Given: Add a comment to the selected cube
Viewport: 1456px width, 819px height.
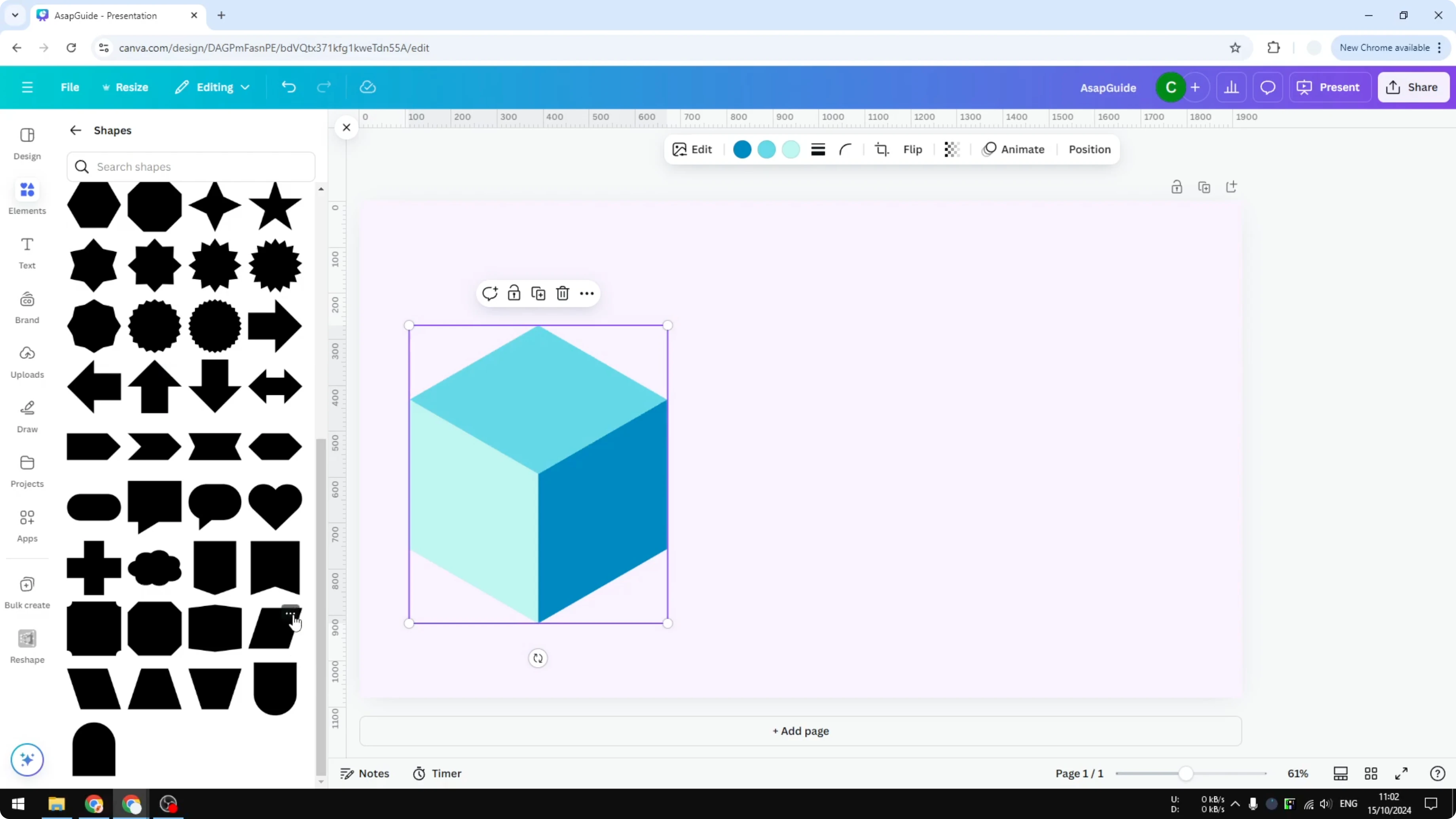Looking at the screenshot, I should coord(489,293).
